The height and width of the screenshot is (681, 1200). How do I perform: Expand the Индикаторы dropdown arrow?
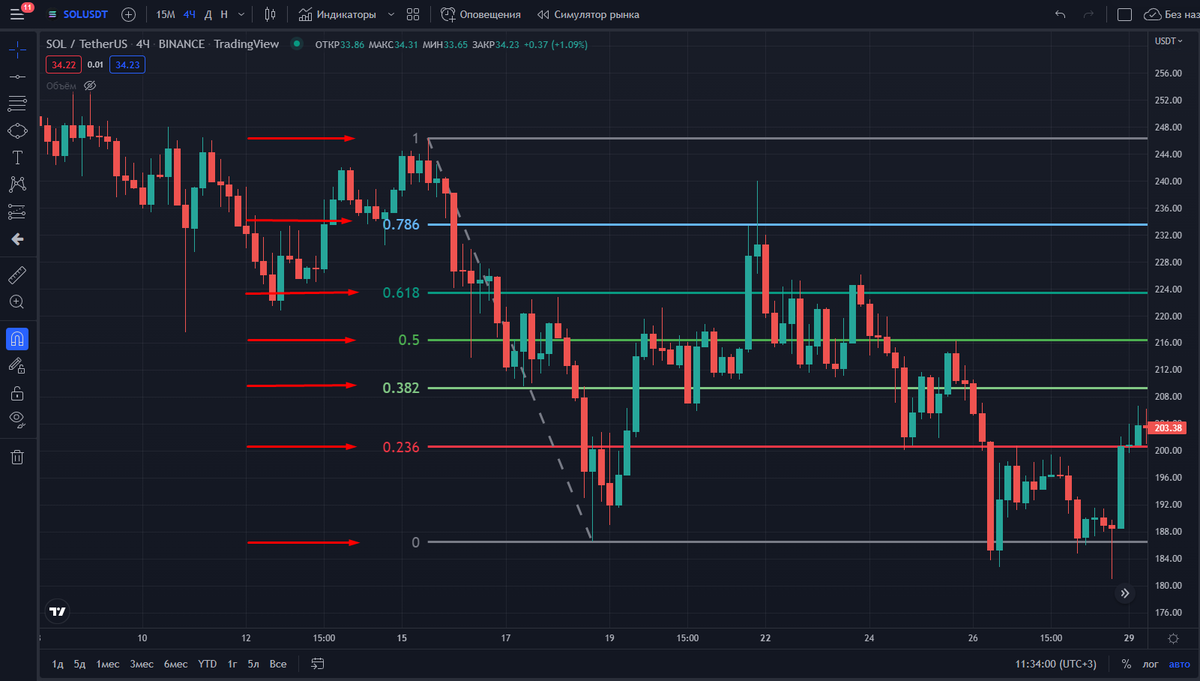[390, 14]
